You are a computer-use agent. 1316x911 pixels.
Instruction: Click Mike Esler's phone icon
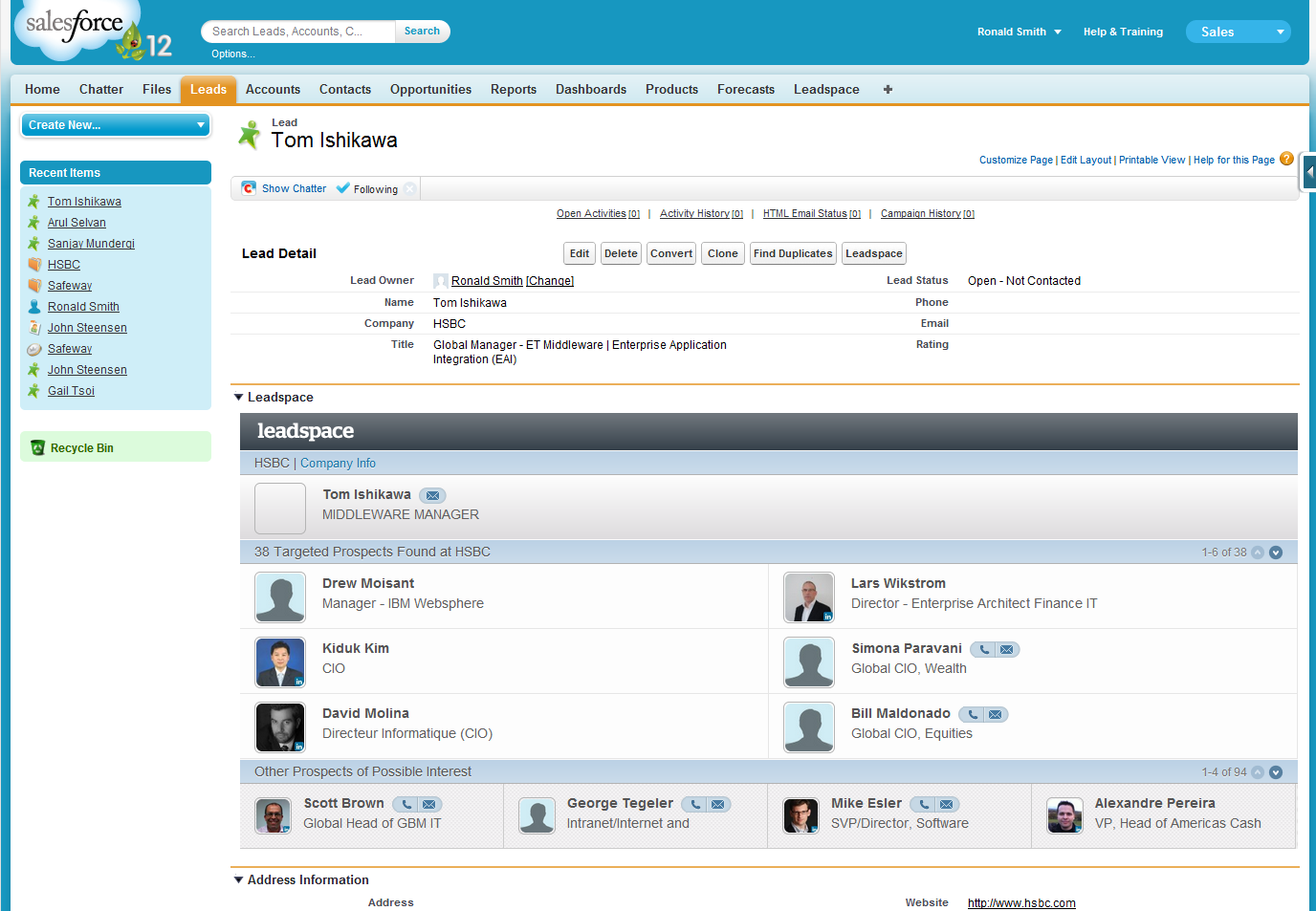924,805
